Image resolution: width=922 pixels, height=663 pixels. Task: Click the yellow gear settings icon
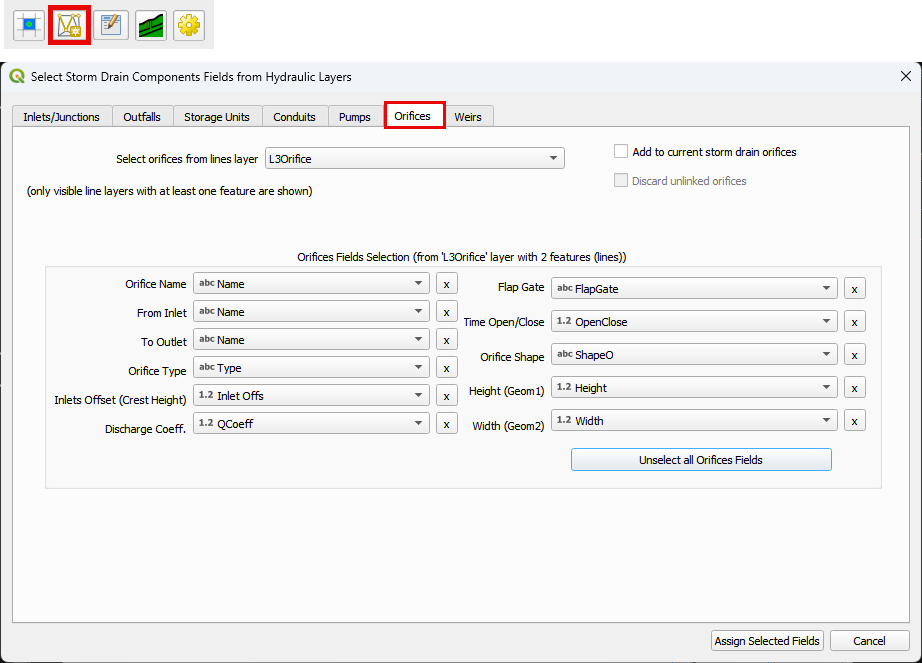point(189,25)
